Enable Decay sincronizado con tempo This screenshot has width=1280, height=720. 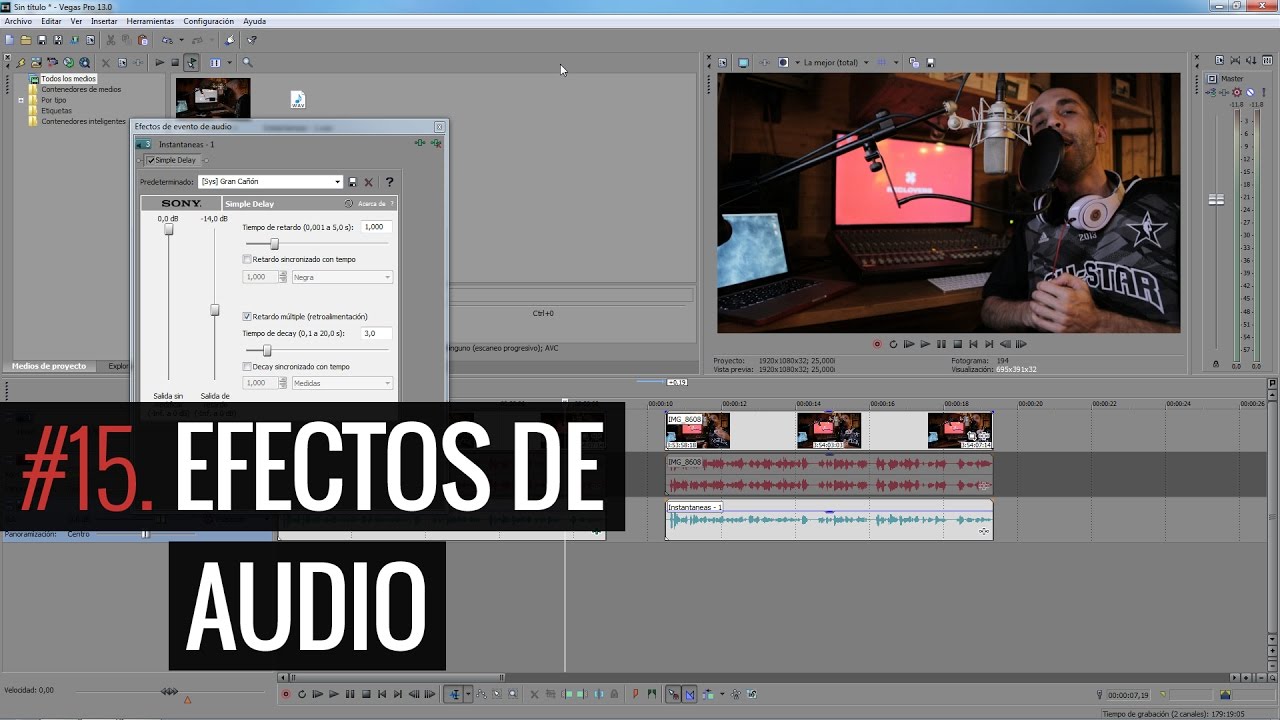247,366
